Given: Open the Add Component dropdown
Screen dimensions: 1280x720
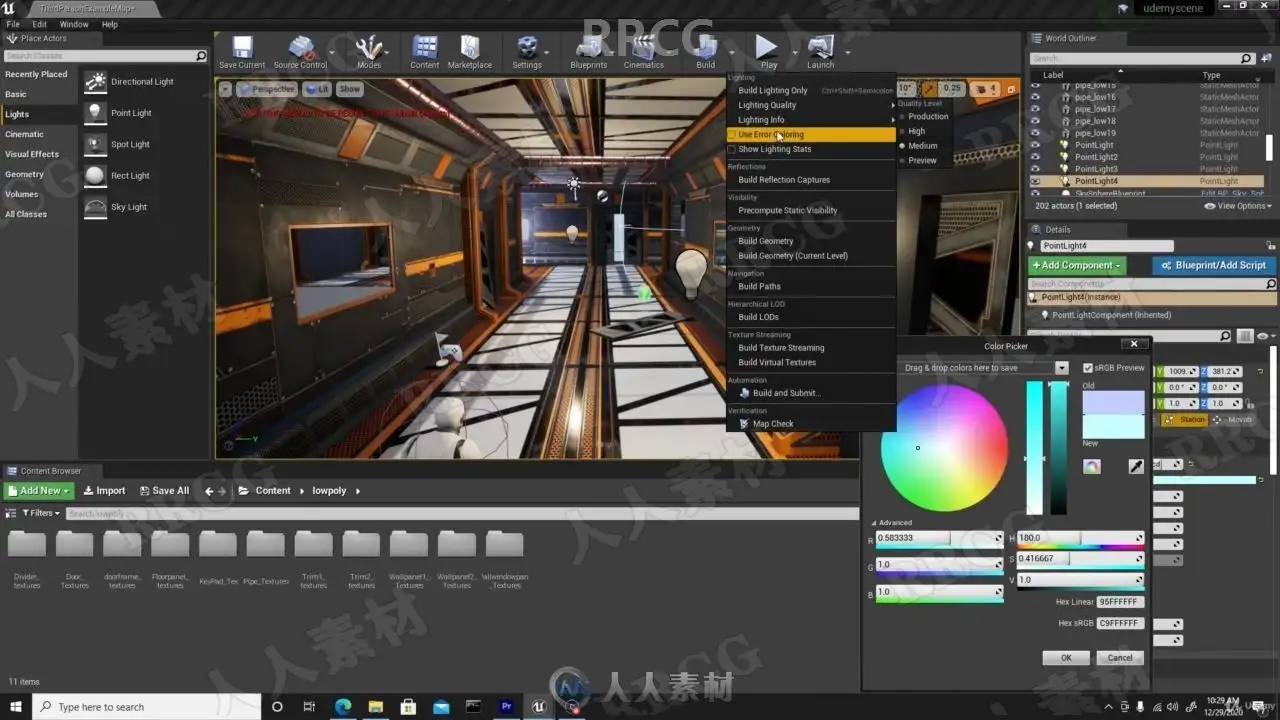Looking at the screenshot, I should (x=1076, y=265).
